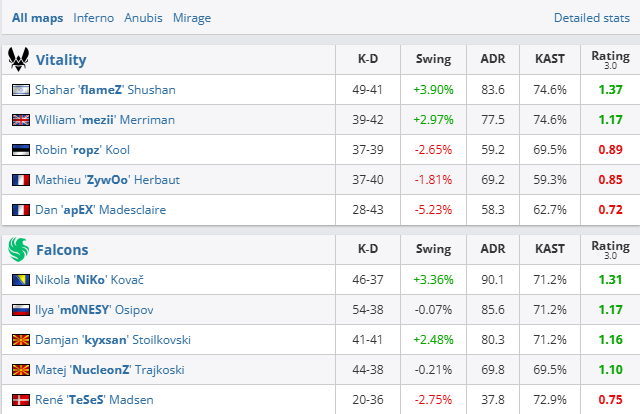Click the Danish flag beside TeSeS

coord(21,400)
